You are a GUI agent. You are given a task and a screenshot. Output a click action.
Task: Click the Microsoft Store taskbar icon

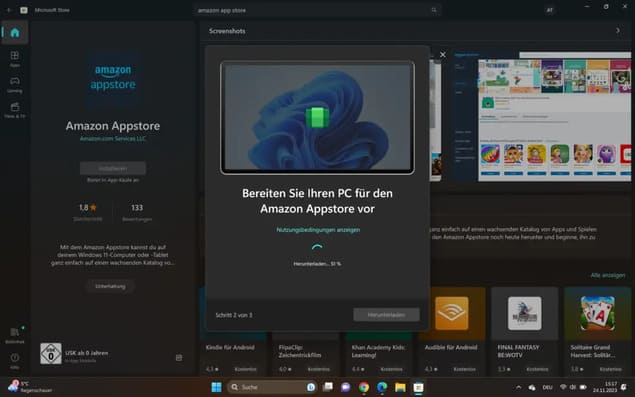tap(418, 387)
